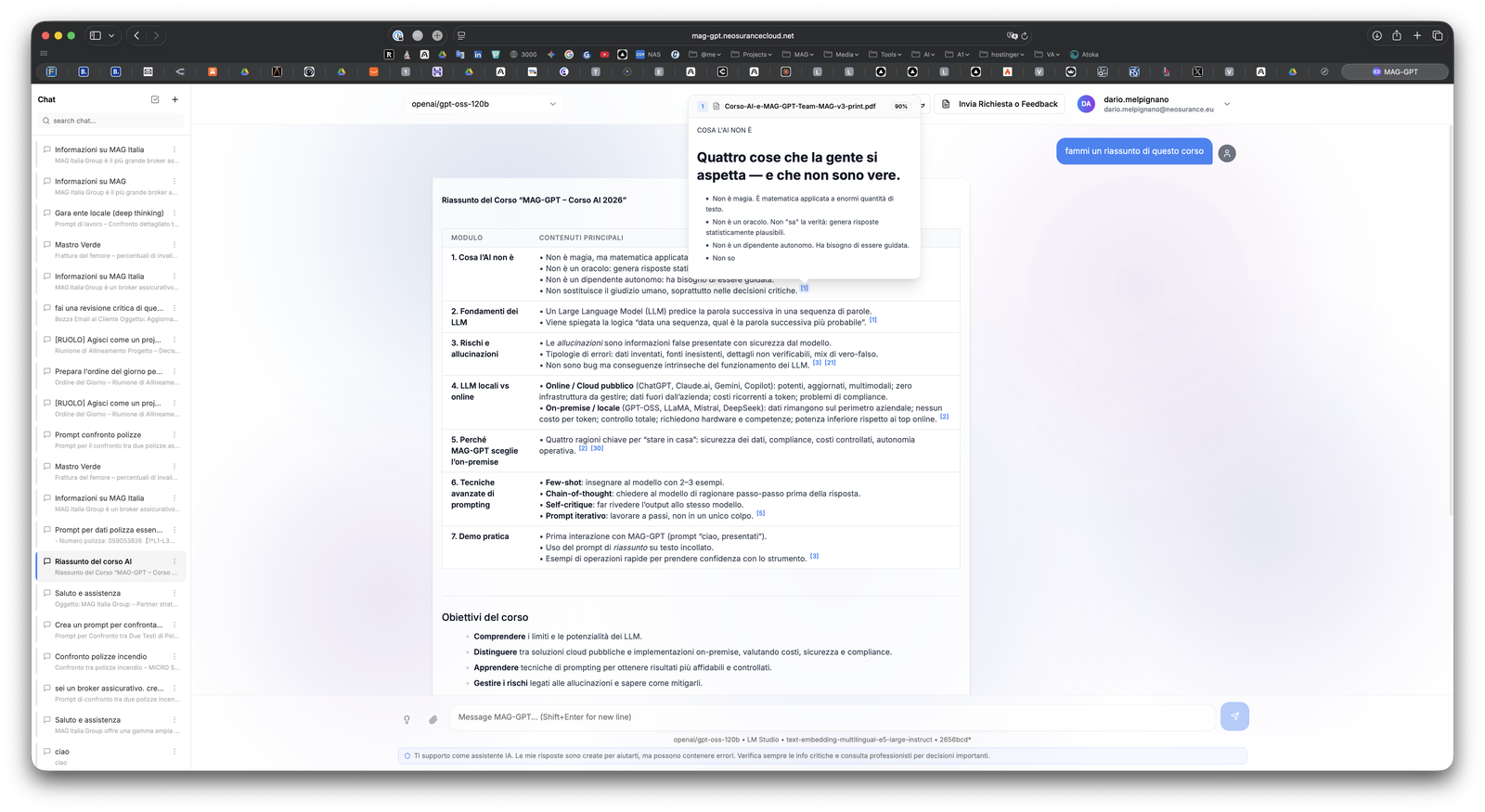Click Invia Richiesta o Feedback button

tap(1000, 104)
